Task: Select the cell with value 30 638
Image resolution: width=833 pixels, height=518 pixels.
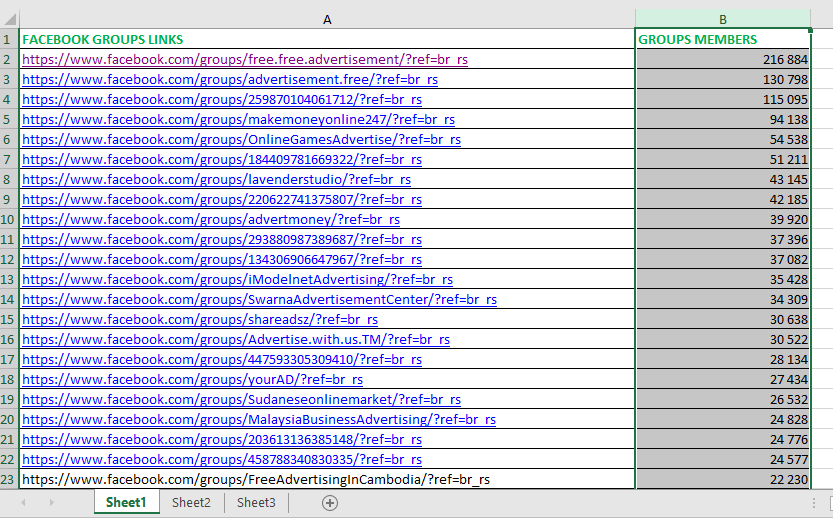Action: point(722,320)
